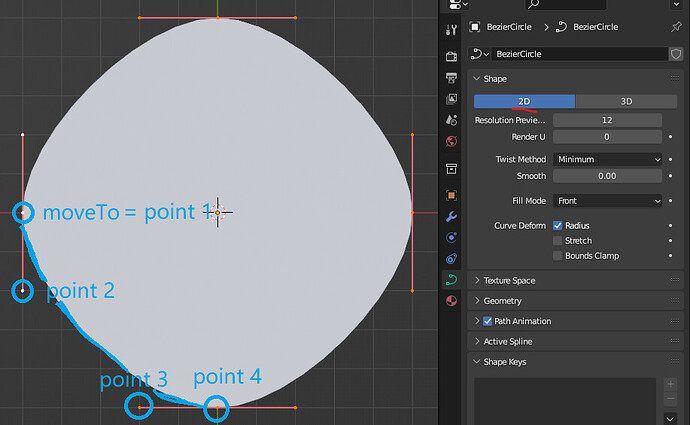
Task: Select the right control point of the curve
Action: [412, 212]
